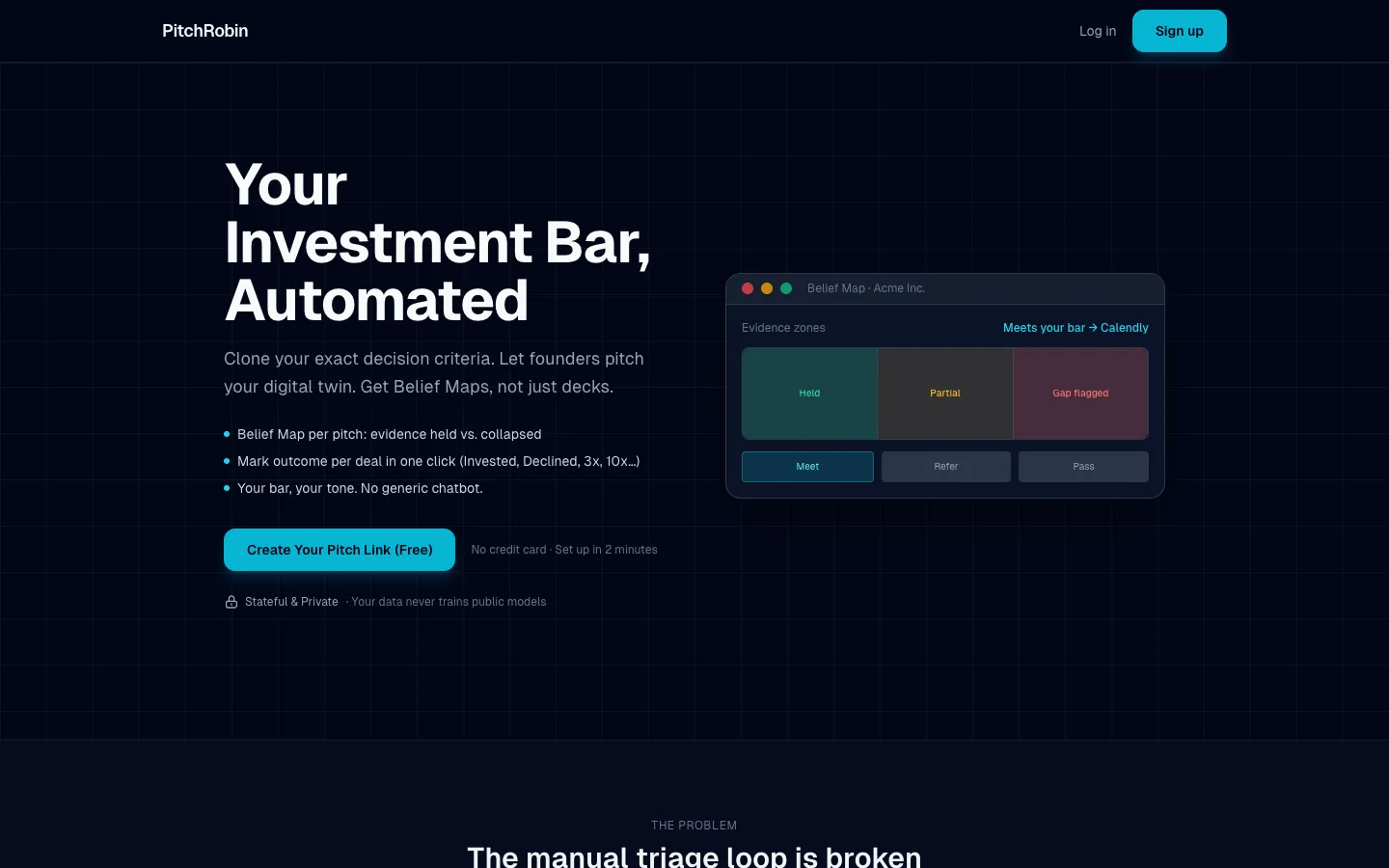Click Meets your bar → Calendly link

pyautogui.click(x=1076, y=328)
